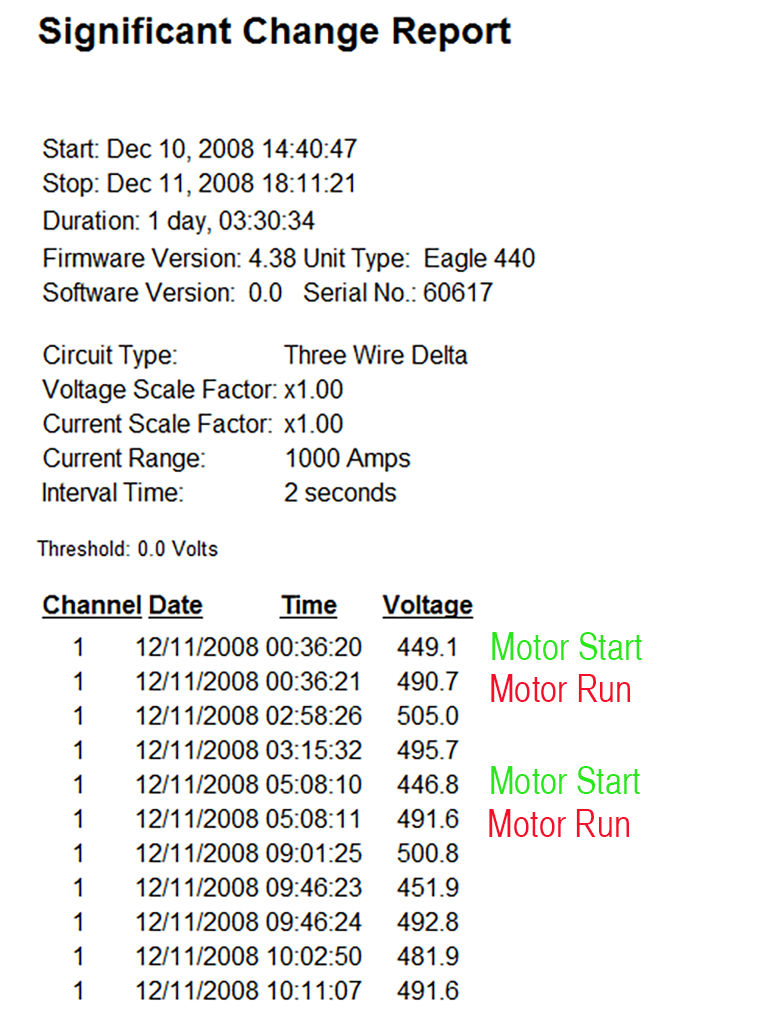Click the green Motor Start label beside 449.1
Viewport: 781px width, 1009px height.
coord(566,647)
